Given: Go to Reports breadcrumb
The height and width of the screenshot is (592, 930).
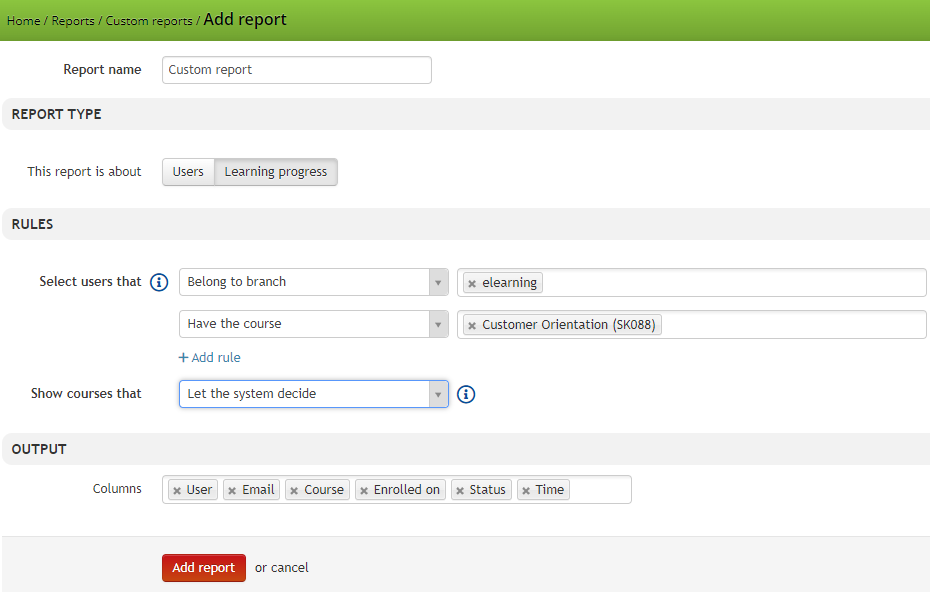Looking at the screenshot, I should (73, 21).
